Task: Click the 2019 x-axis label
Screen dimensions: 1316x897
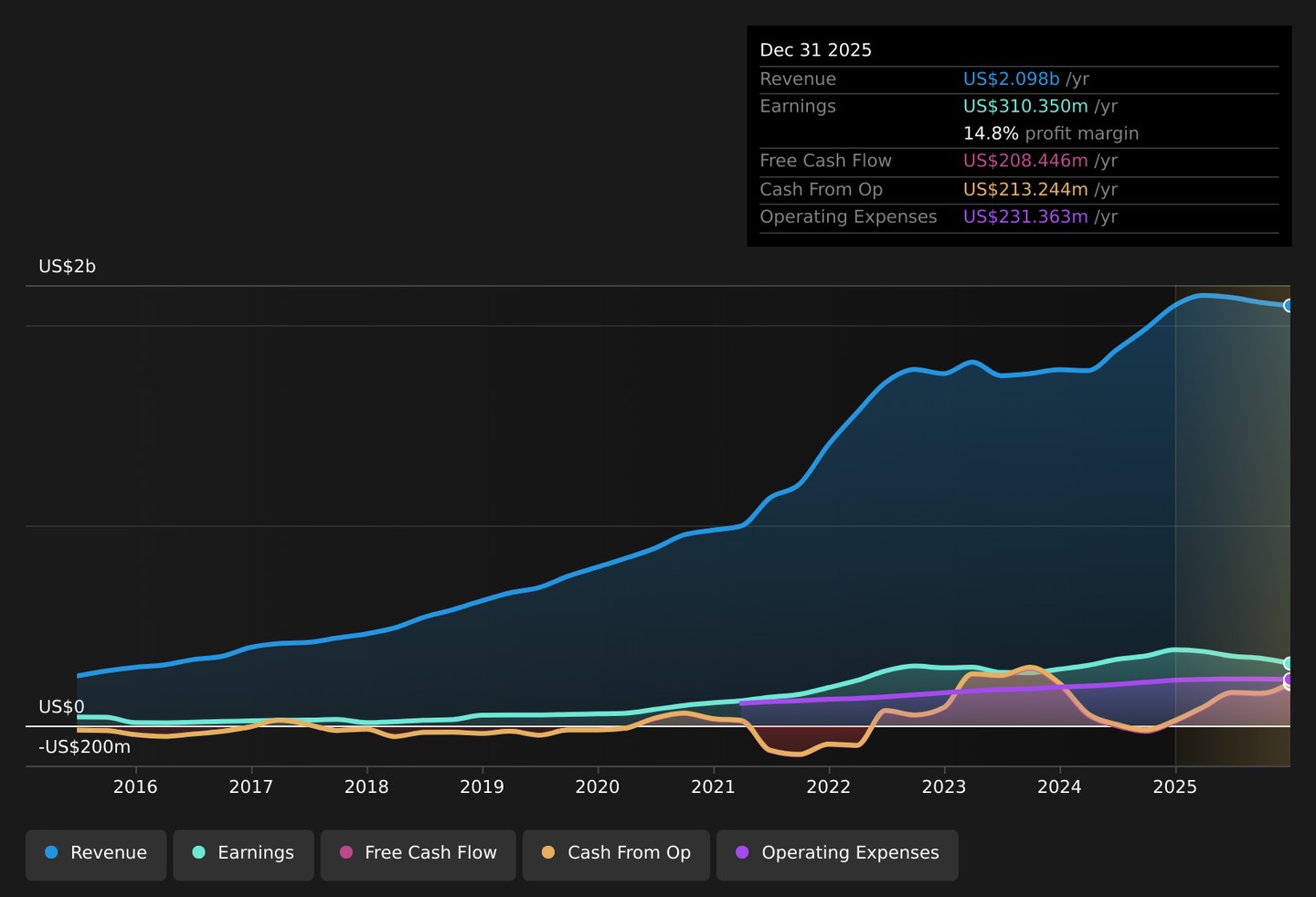Action: pos(482,787)
